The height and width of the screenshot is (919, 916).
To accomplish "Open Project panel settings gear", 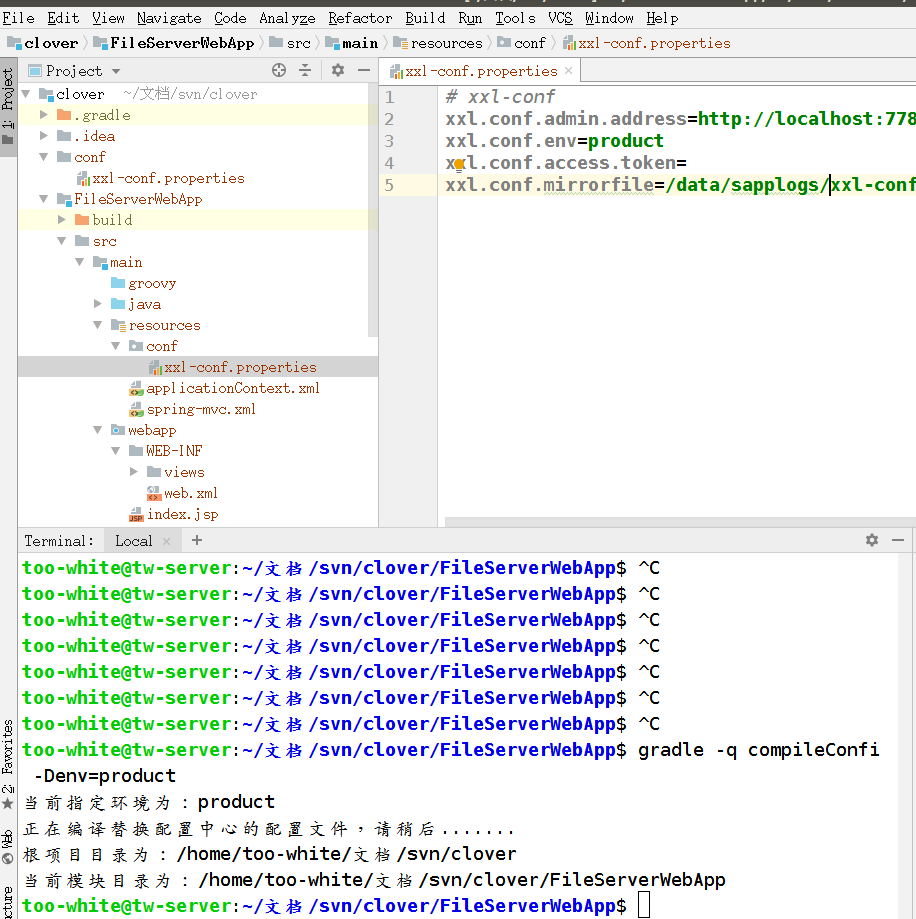I will (338, 70).
